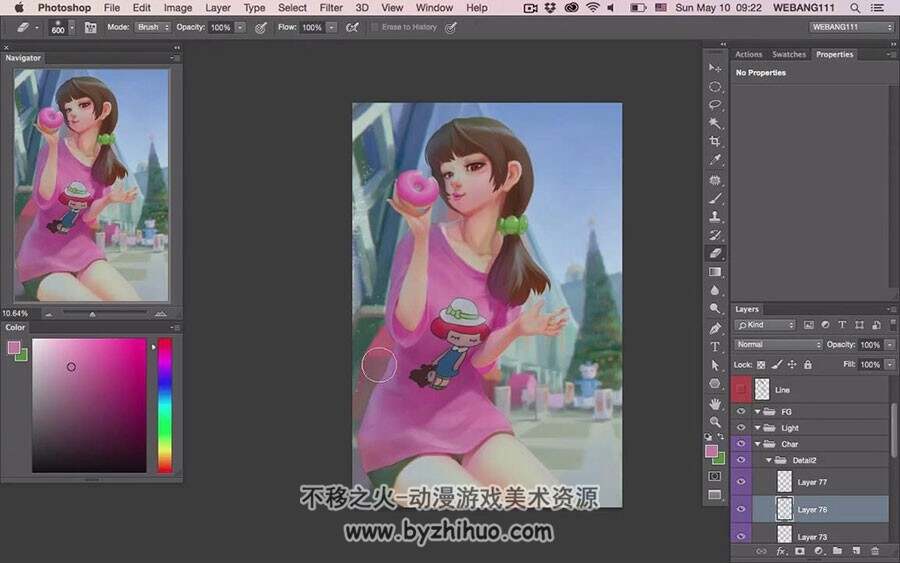Select the Eyedropper tool
Screen dimensions: 900x563
point(715,160)
